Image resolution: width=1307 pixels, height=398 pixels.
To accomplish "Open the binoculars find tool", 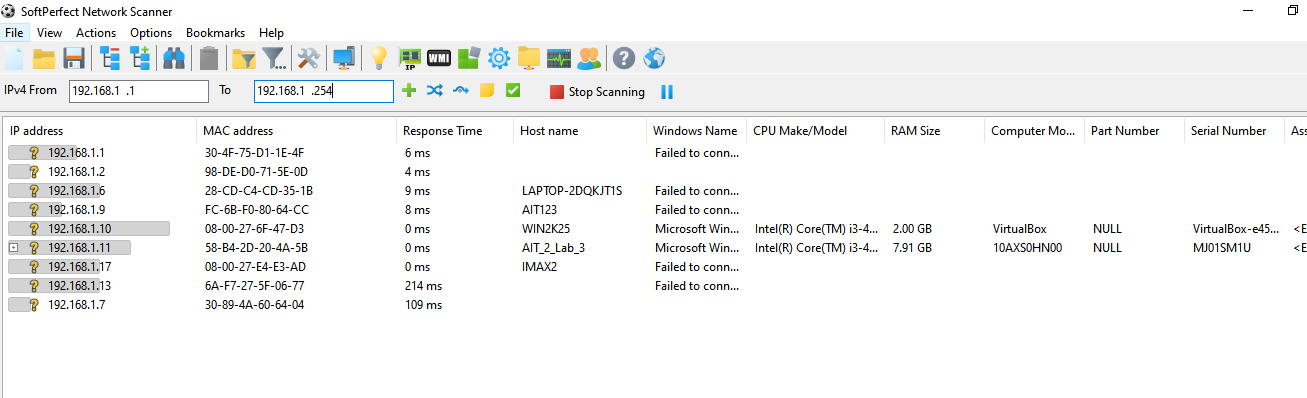I will pos(174,58).
